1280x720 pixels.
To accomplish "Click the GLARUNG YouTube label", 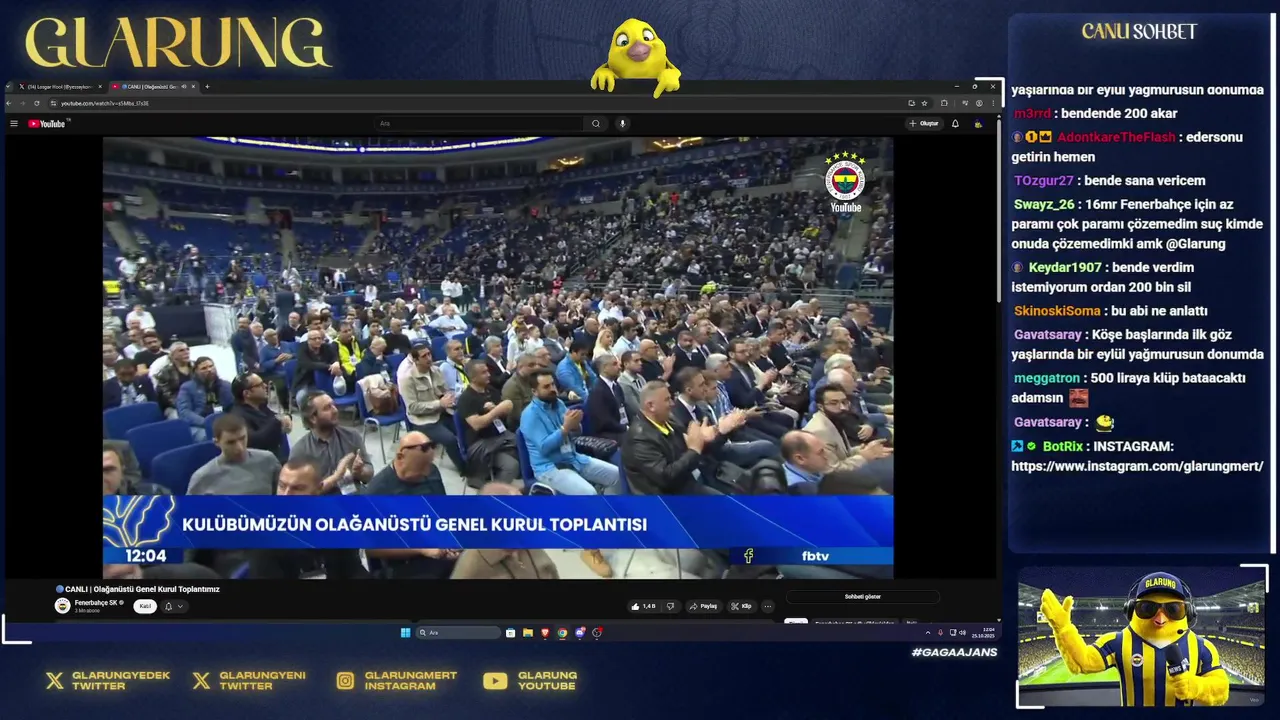I will point(547,681).
